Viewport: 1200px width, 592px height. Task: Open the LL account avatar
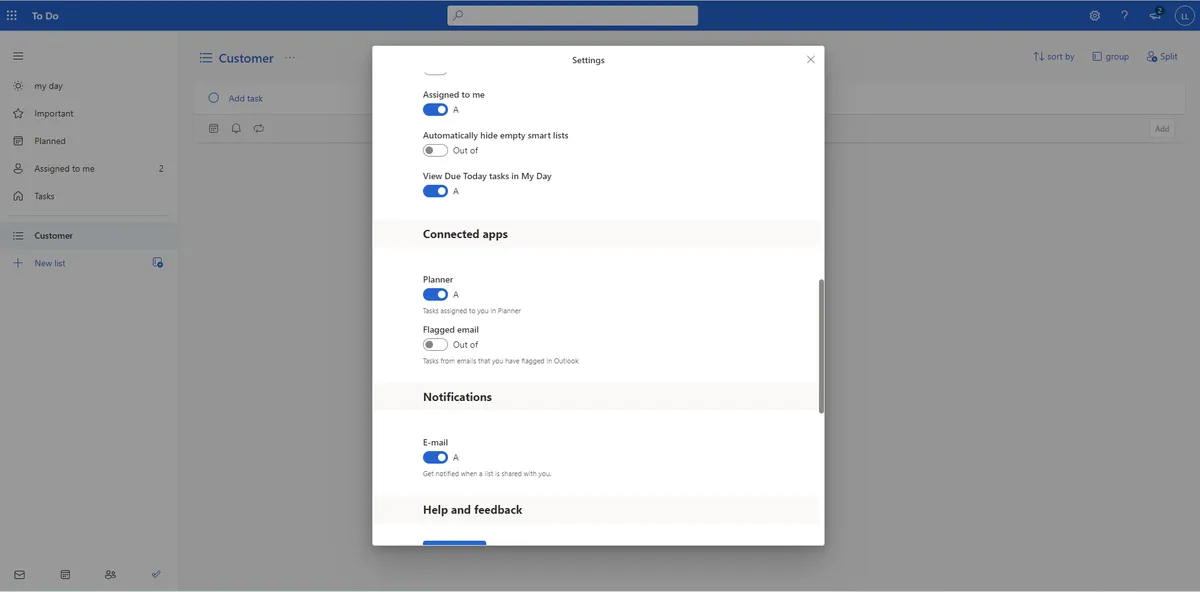(x=1184, y=15)
